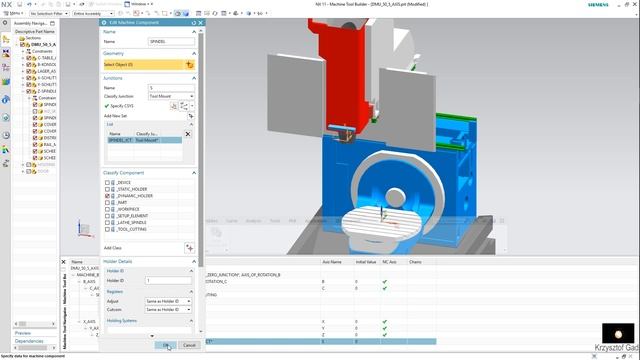Image resolution: width=640 pixels, height=360 pixels.
Task: Click the Save icon in the title bar
Action: [19, 4]
